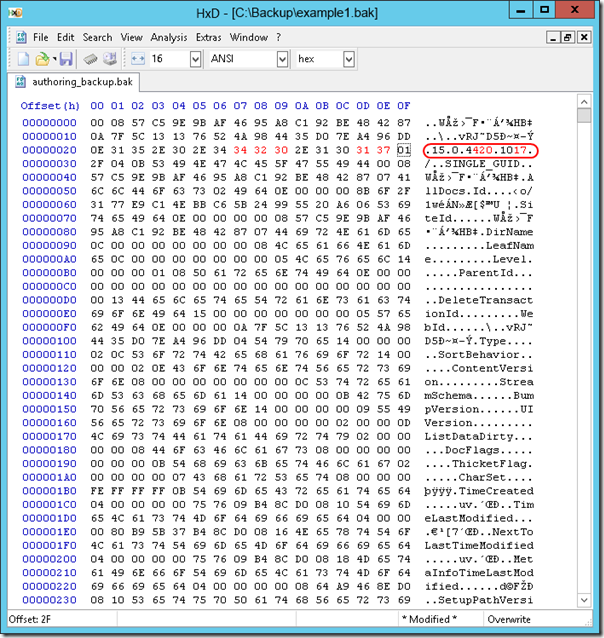Expand the bytes per row dropdown showing 16
The height and width of the screenshot is (638, 604).
pyautogui.click(x=195, y=59)
